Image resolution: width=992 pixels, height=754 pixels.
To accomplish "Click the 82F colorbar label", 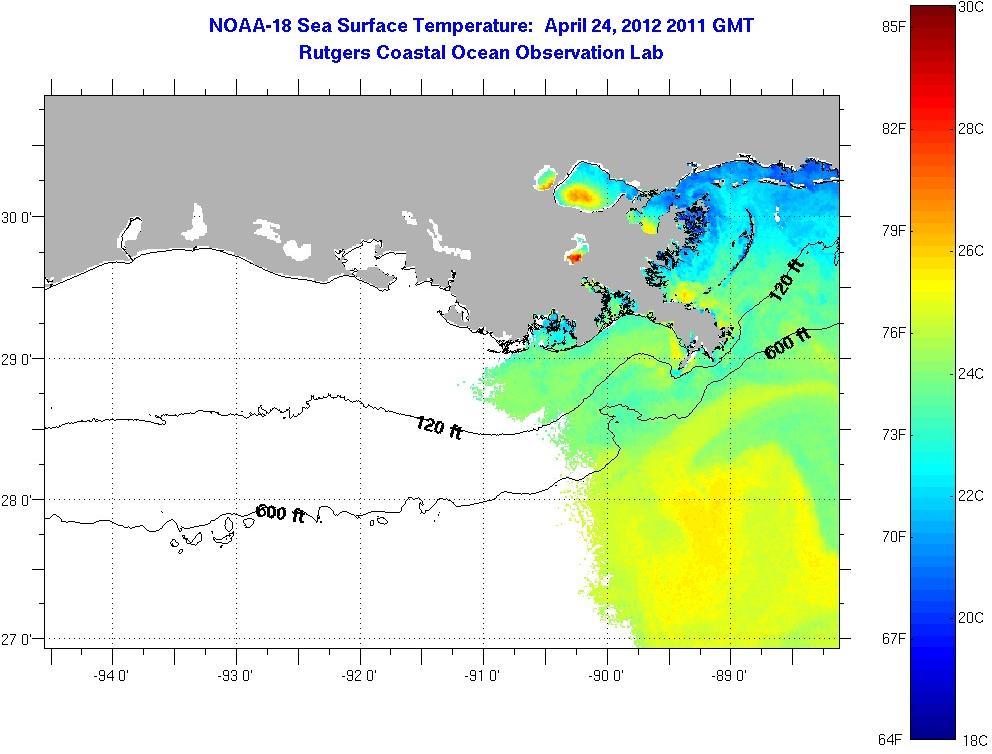I will click(893, 129).
